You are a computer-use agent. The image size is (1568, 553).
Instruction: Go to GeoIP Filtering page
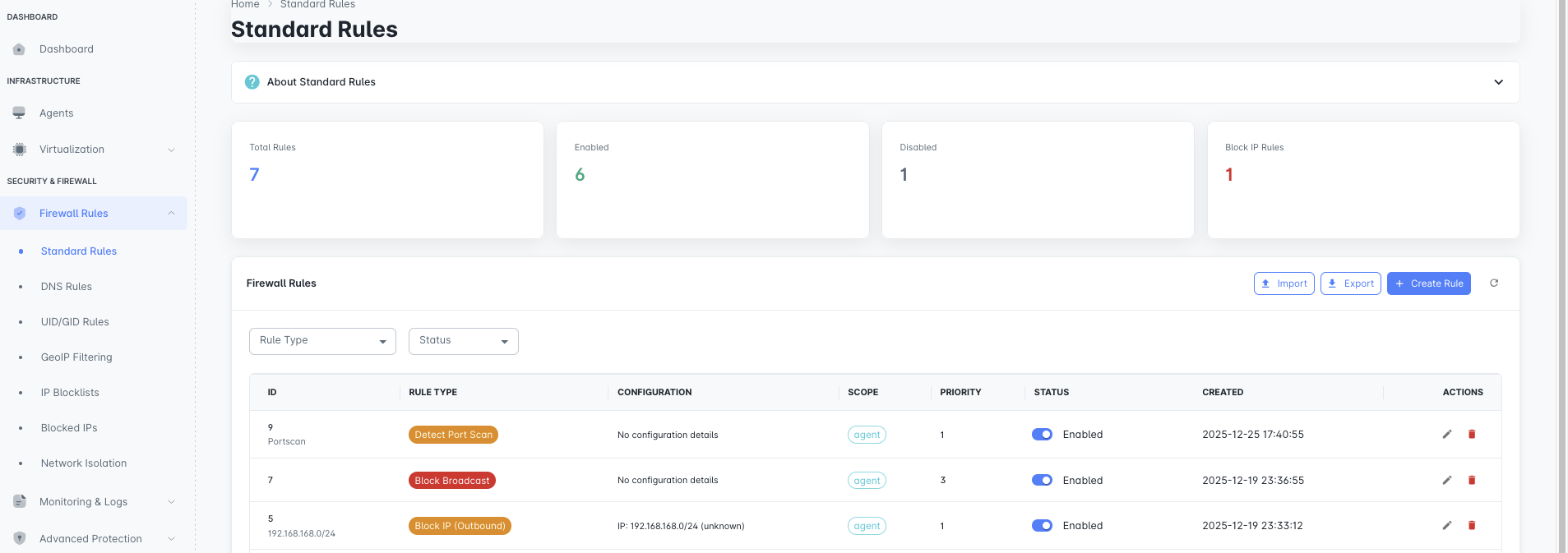click(76, 357)
